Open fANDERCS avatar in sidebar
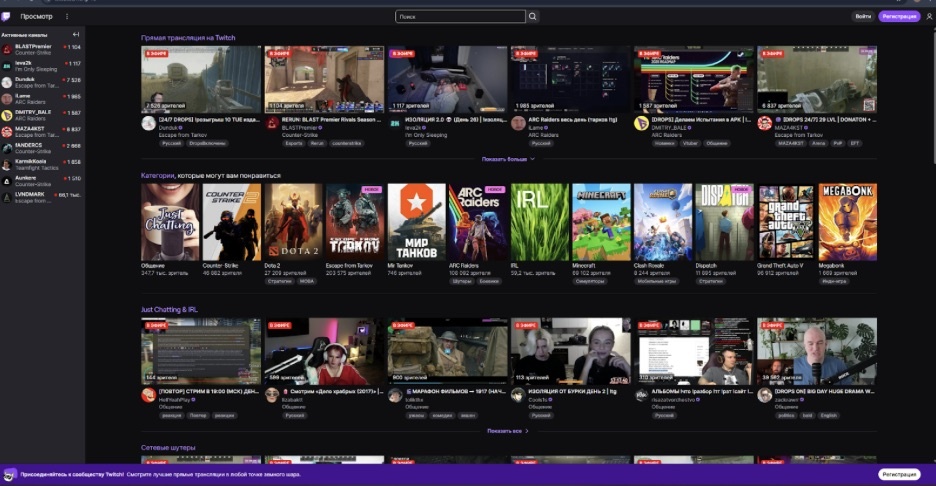This screenshot has height=486, width=936. pos(7,148)
